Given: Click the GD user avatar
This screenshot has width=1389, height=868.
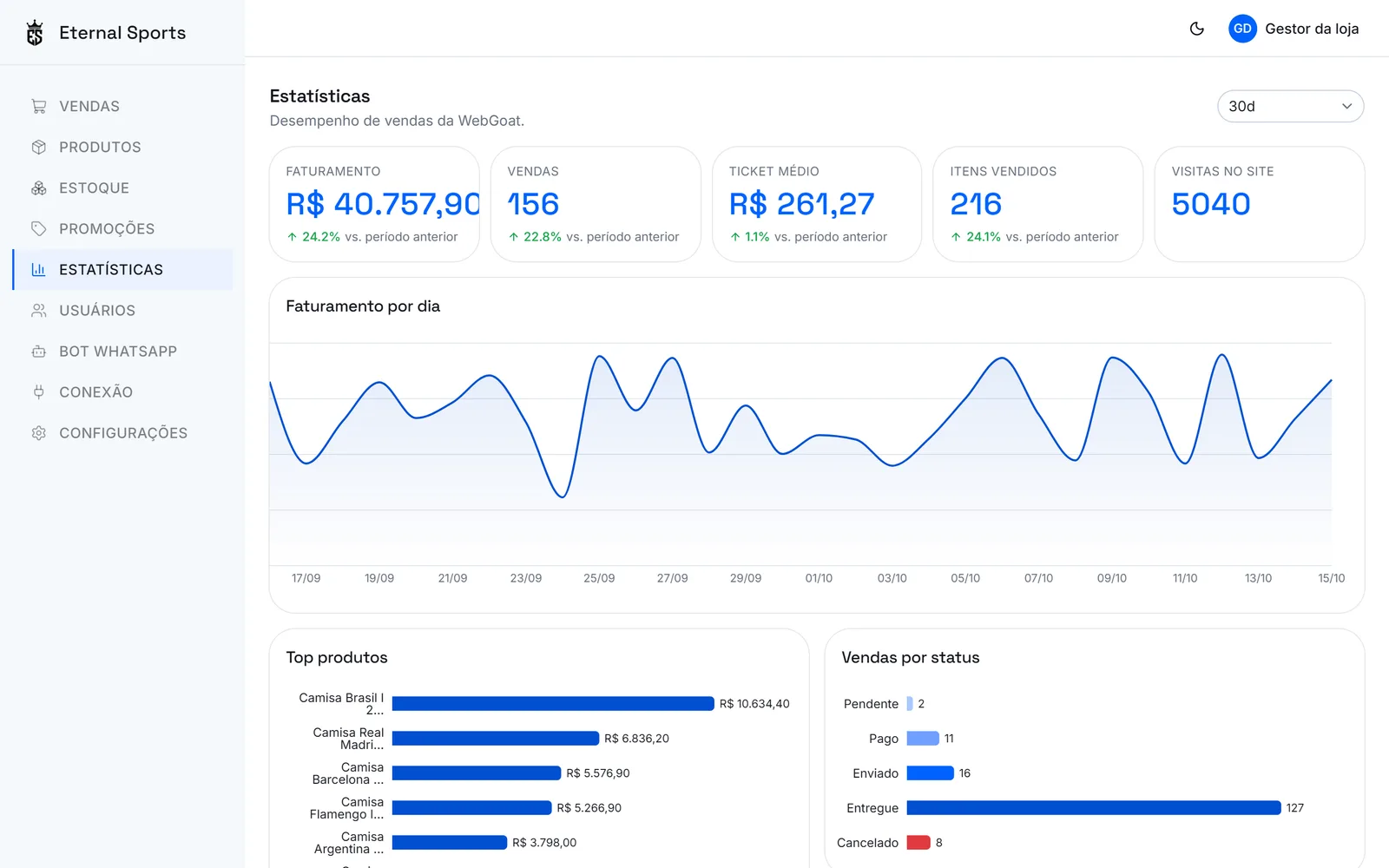Looking at the screenshot, I should click(x=1242, y=29).
